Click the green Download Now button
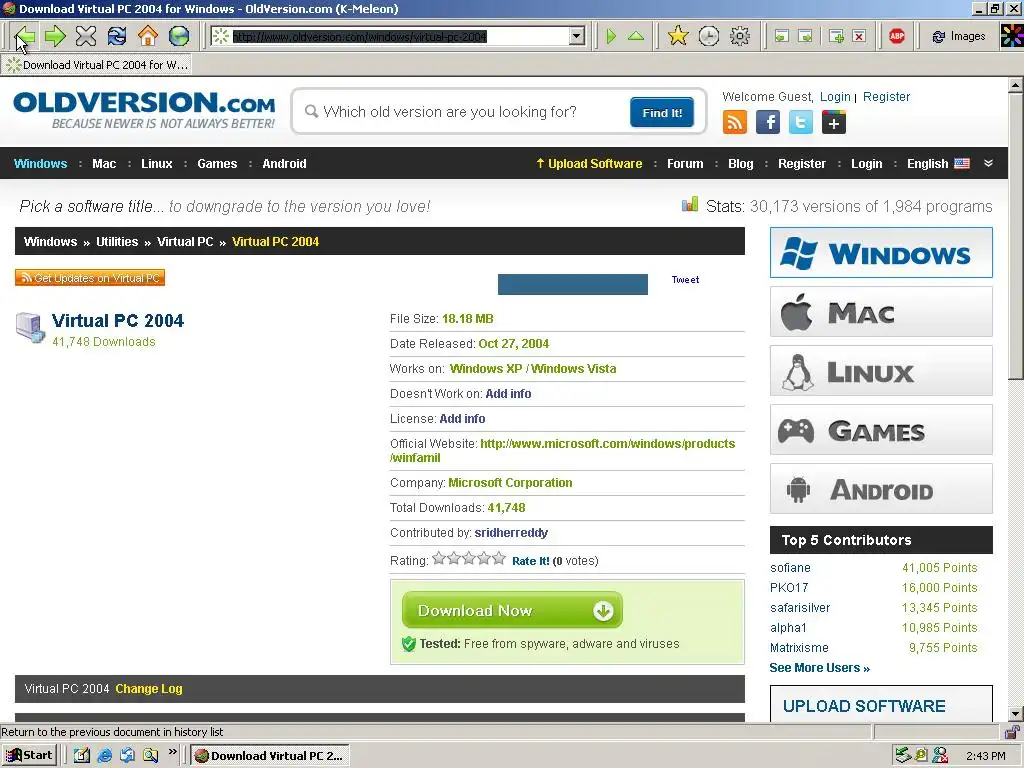 pyautogui.click(x=513, y=611)
